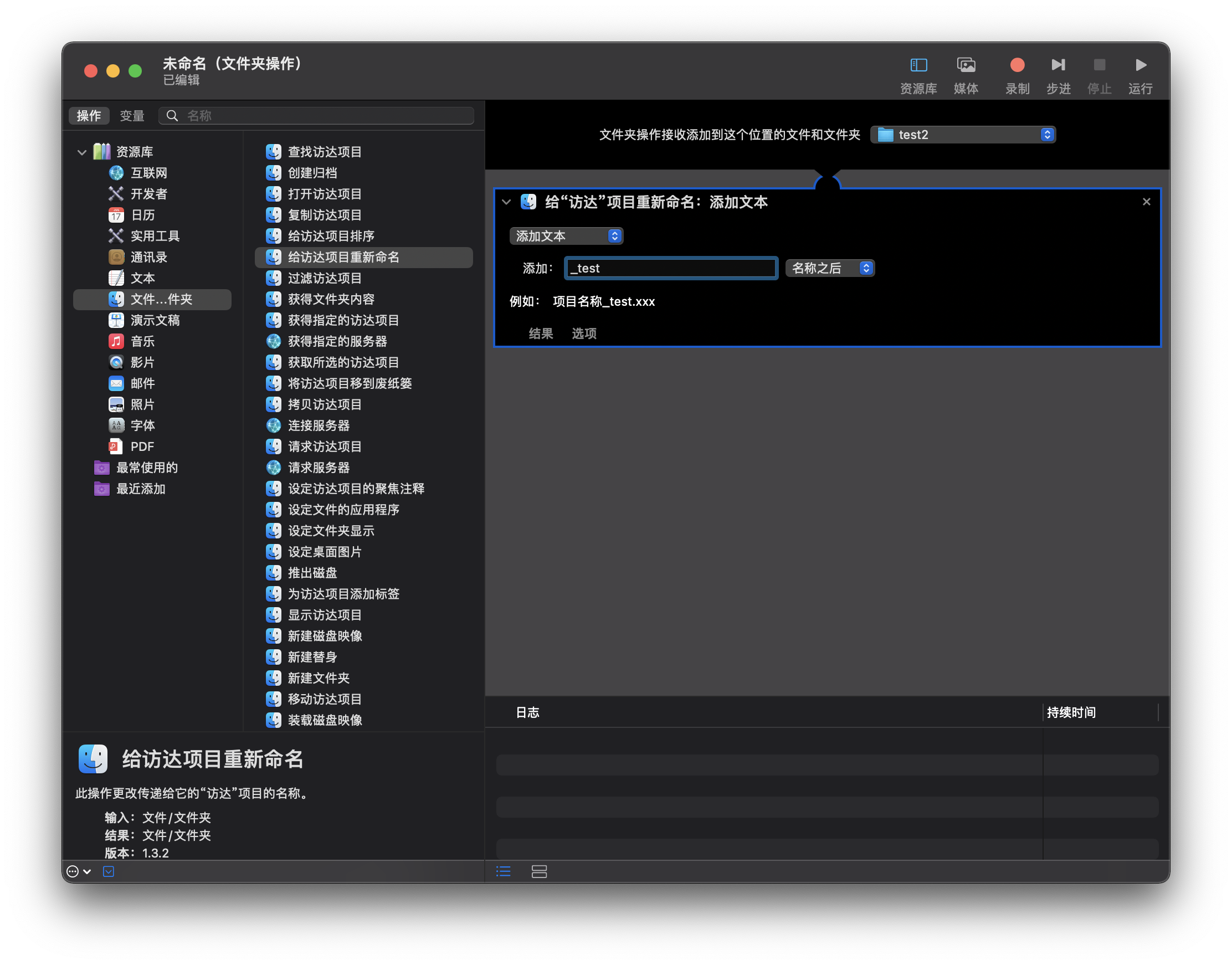The width and height of the screenshot is (1232, 965).
Task: Switch to split workflow view icon
Action: click(x=539, y=871)
